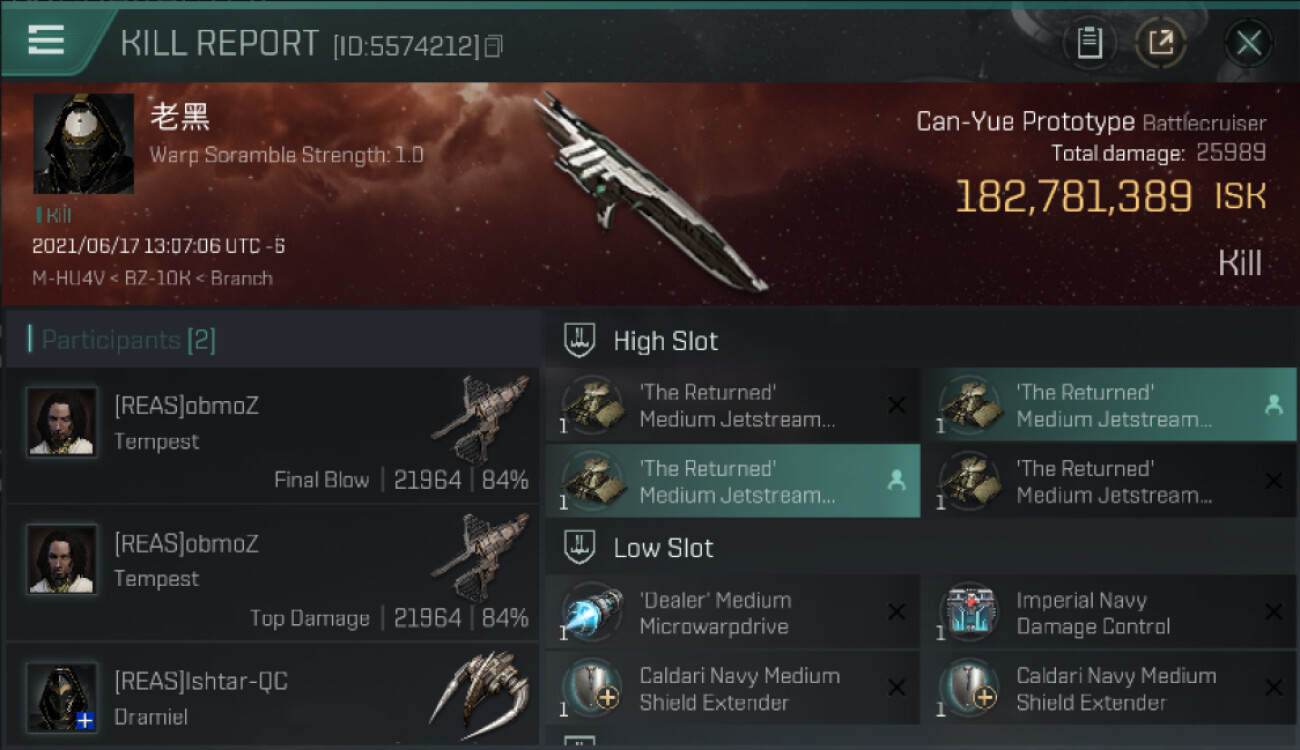Select the left Caldari Navy Shield Extender
The image size is (1300, 750).
coord(732,689)
